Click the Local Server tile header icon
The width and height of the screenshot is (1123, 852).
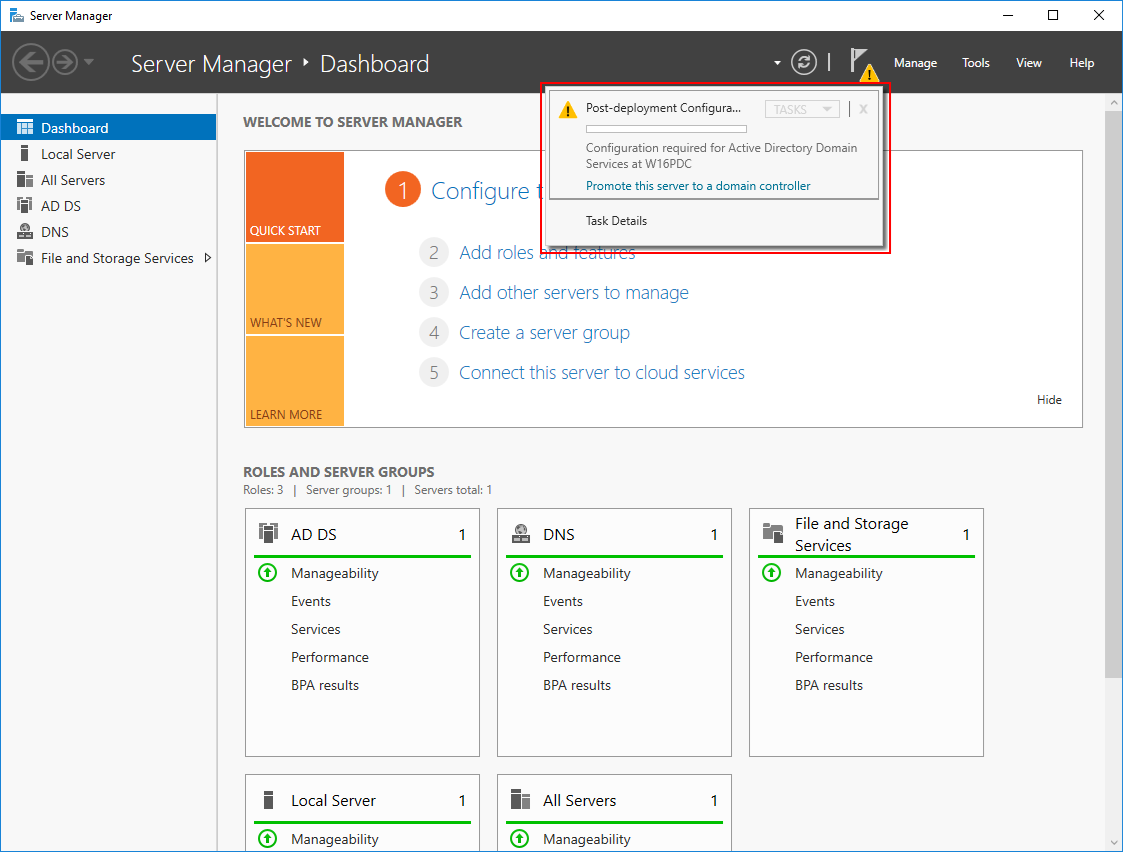pos(269,799)
